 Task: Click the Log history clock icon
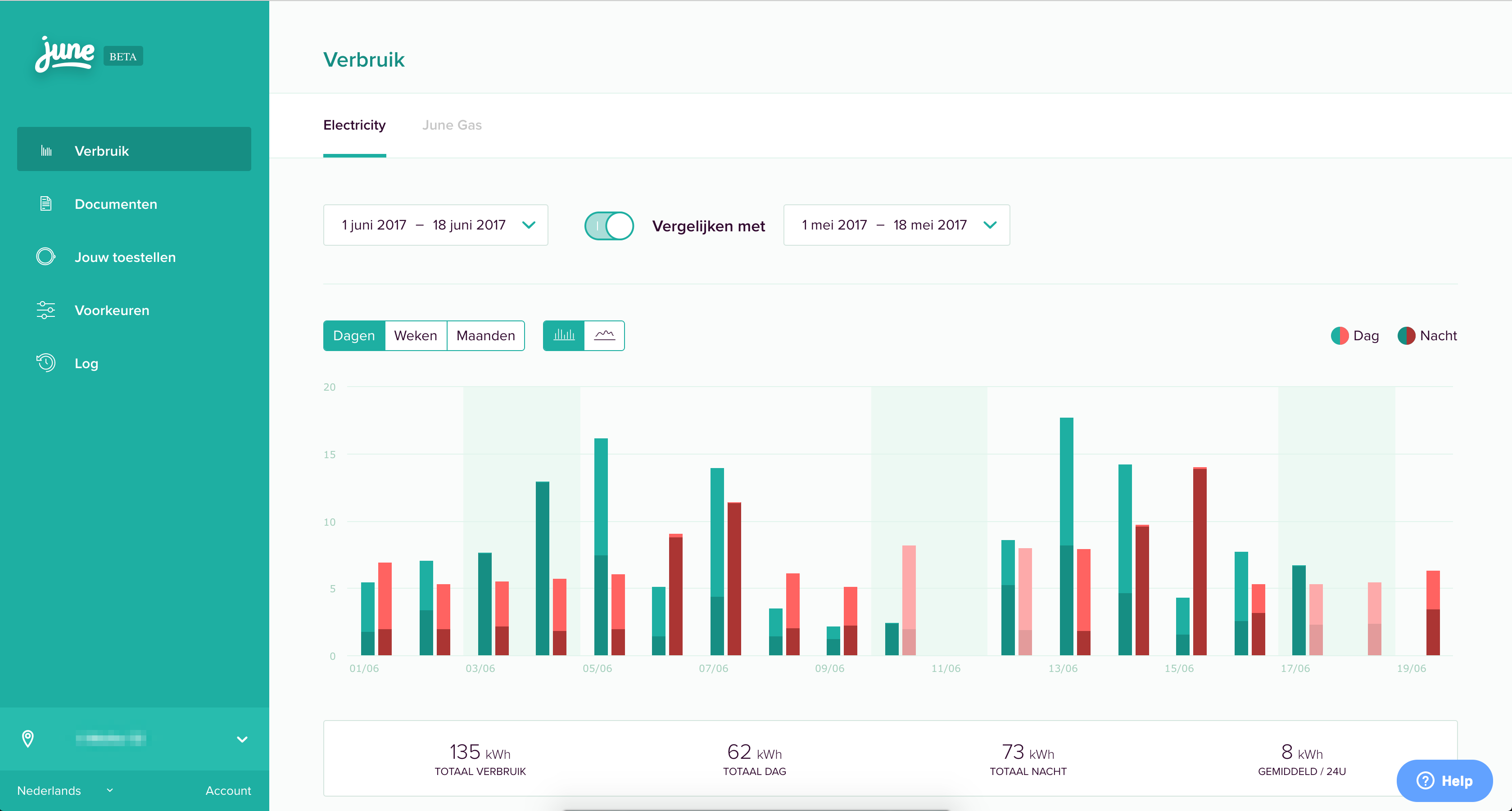point(46,363)
